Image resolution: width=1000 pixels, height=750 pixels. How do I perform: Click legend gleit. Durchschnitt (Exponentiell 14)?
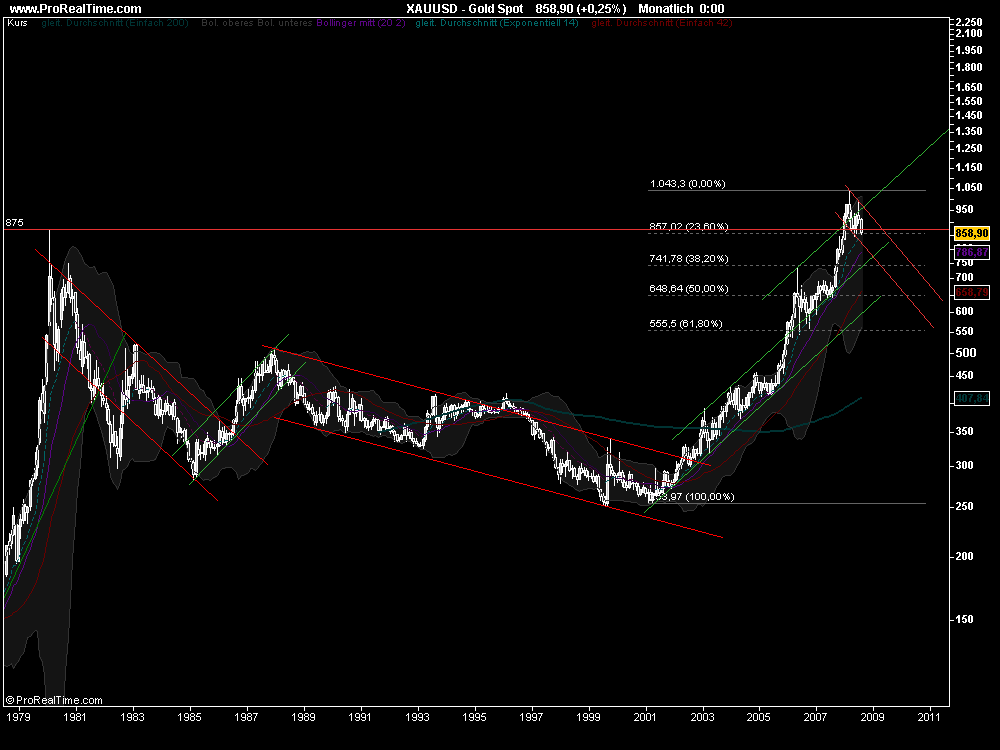tap(497, 22)
